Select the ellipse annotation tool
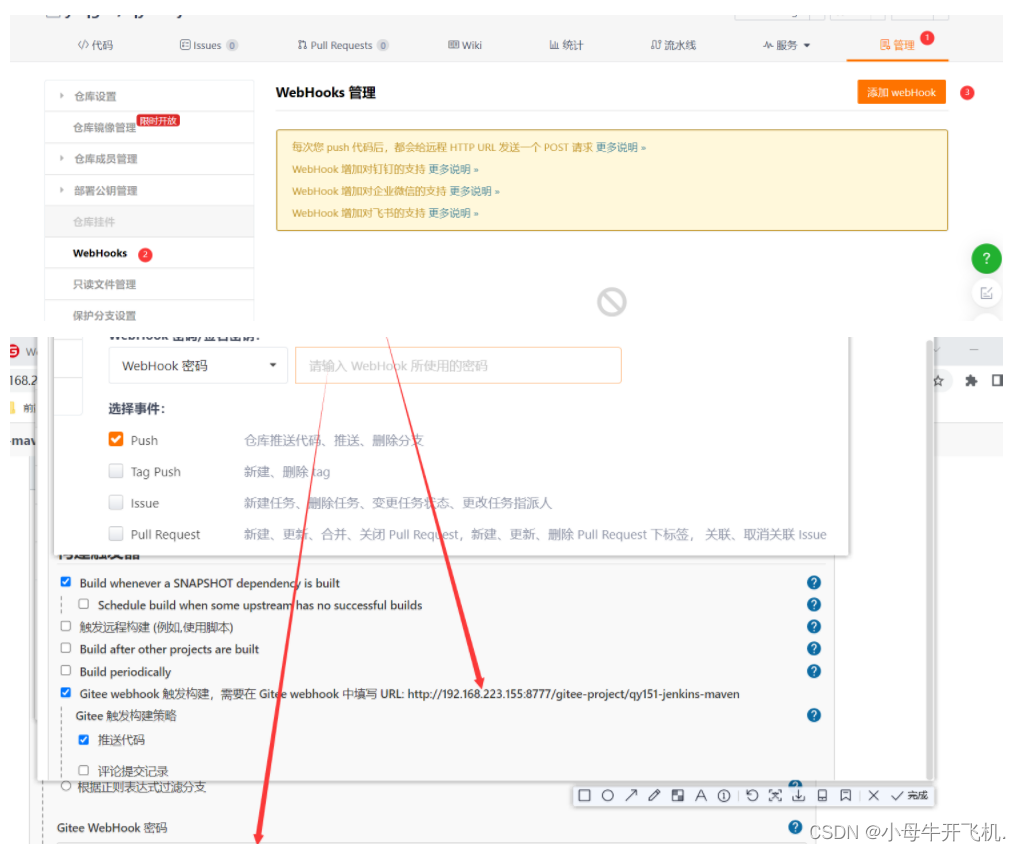The width and height of the screenshot is (1021, 851). 608,796
